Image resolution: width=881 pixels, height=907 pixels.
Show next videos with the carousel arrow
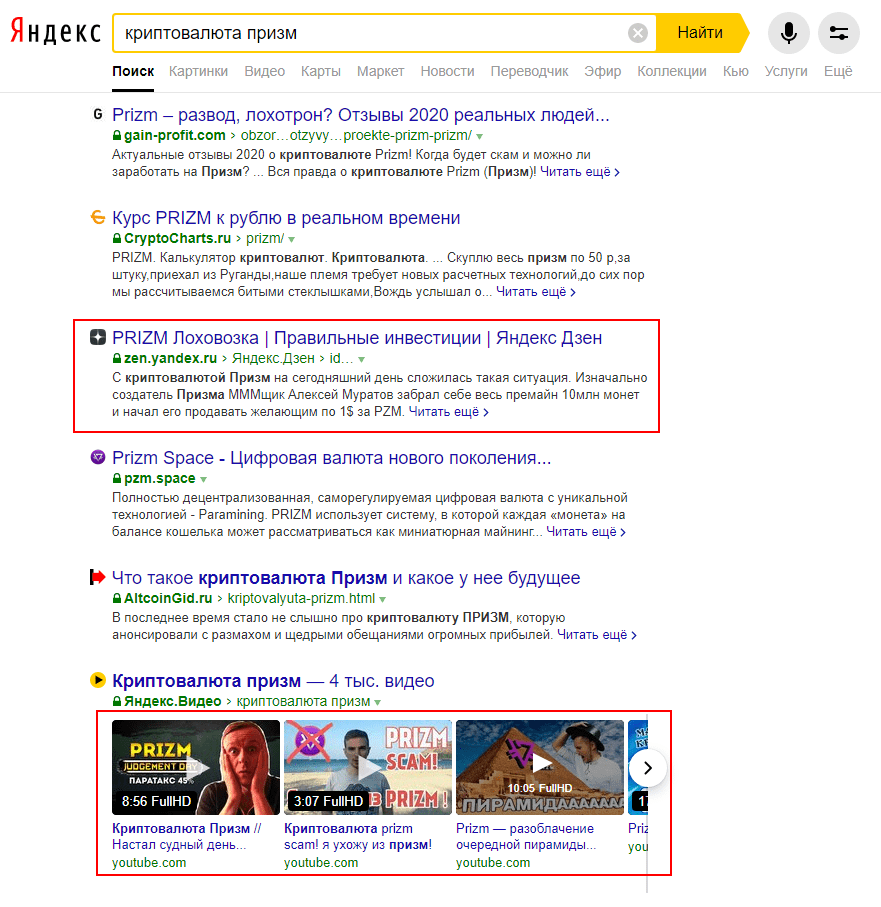pyautogui.click(x=648, y=768)
